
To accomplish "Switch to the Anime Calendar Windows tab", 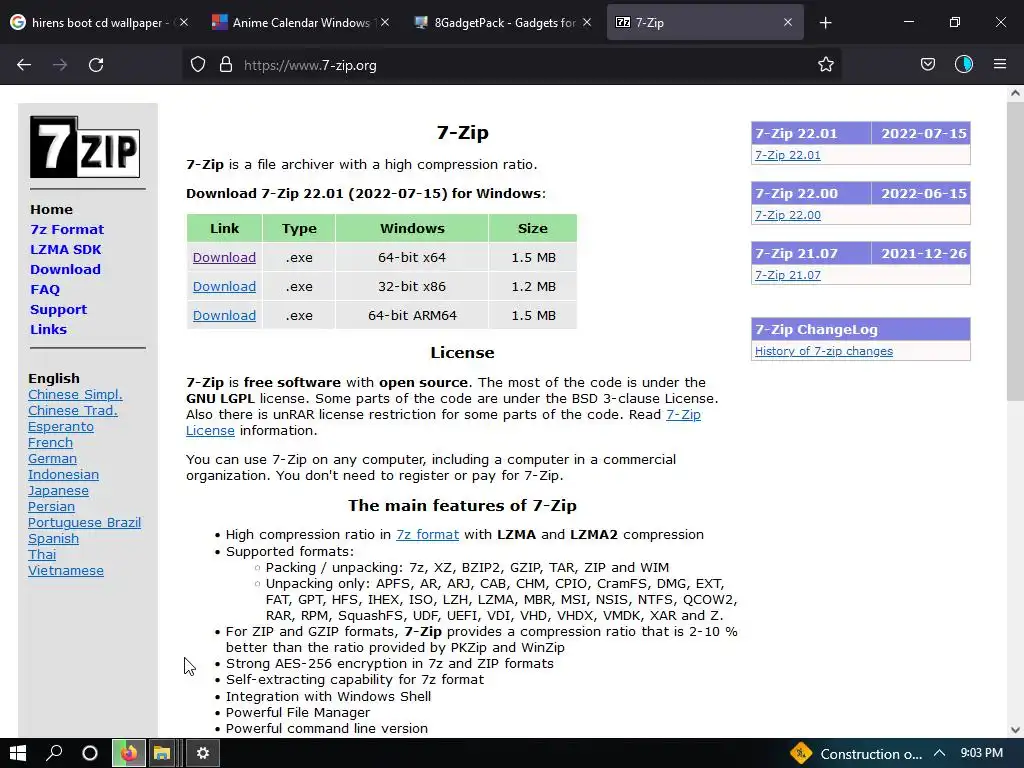I will tap(300, 22).
